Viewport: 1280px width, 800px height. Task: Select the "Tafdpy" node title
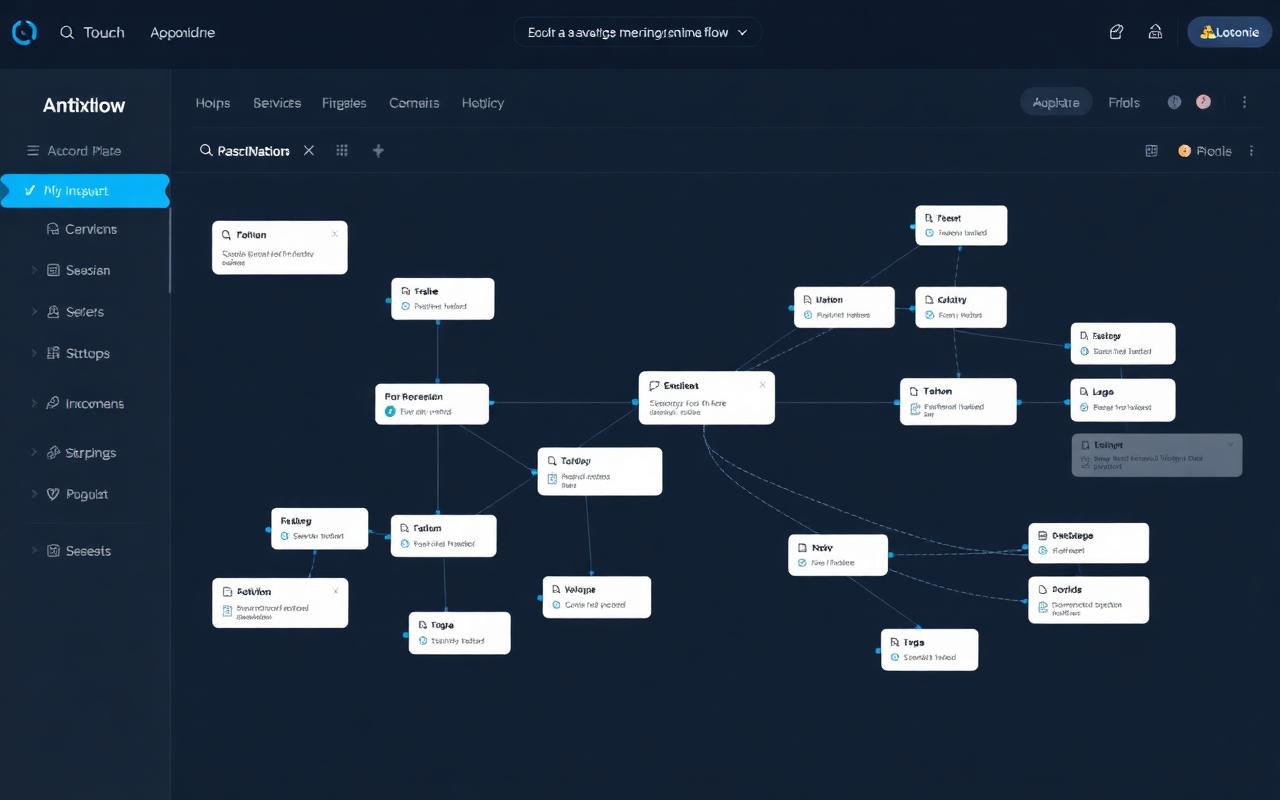coord(575,461)
